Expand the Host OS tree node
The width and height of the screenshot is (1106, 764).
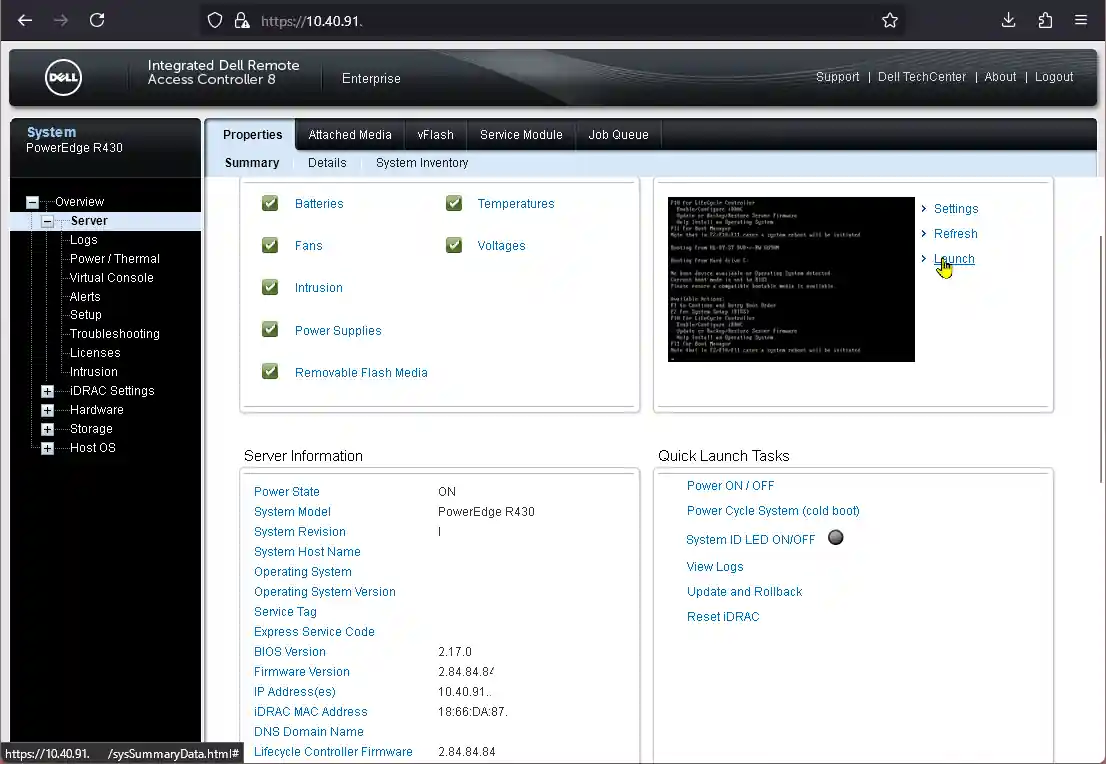[47, 449]
